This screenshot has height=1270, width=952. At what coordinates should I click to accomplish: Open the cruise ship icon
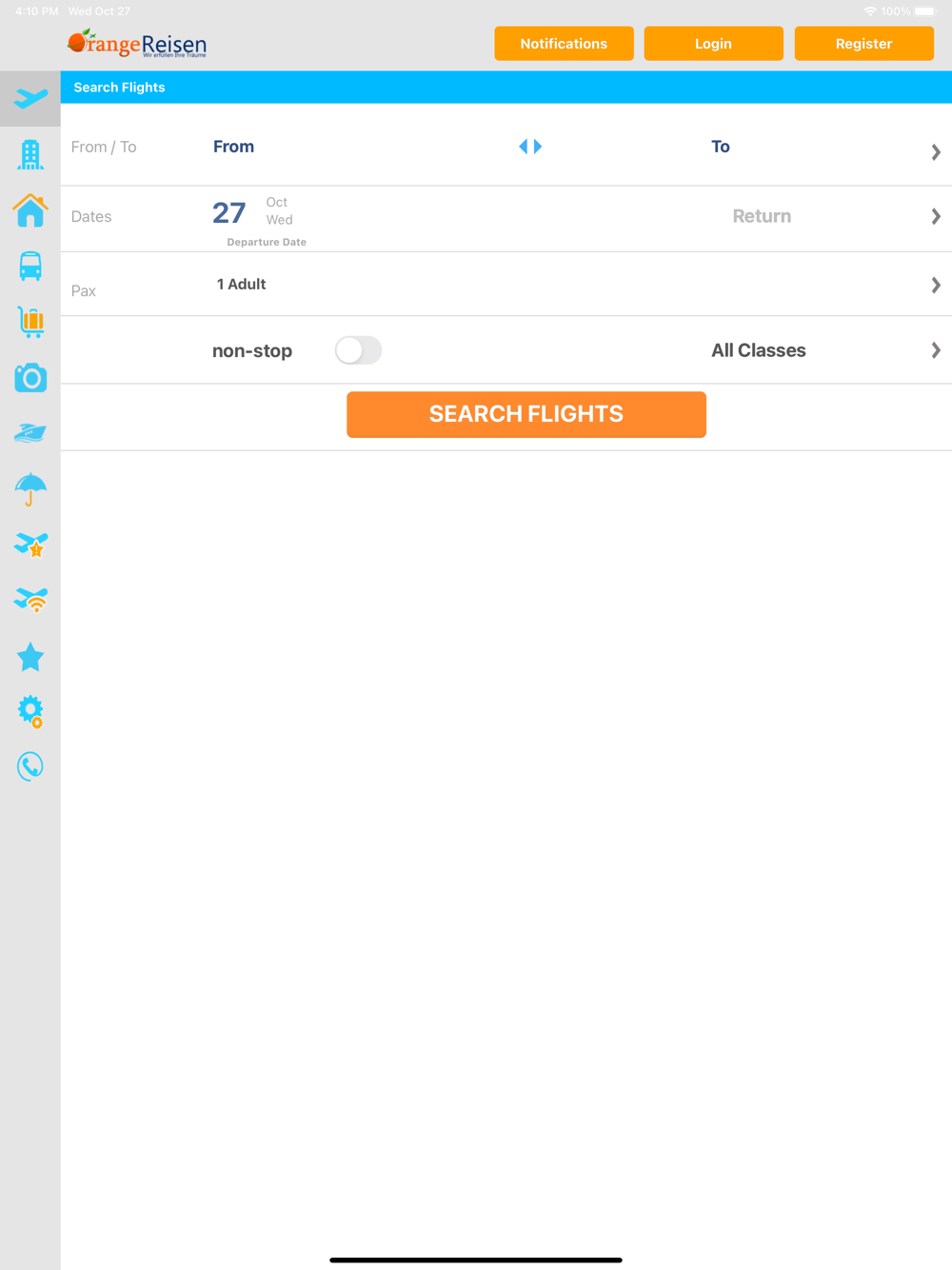(30, 433)
